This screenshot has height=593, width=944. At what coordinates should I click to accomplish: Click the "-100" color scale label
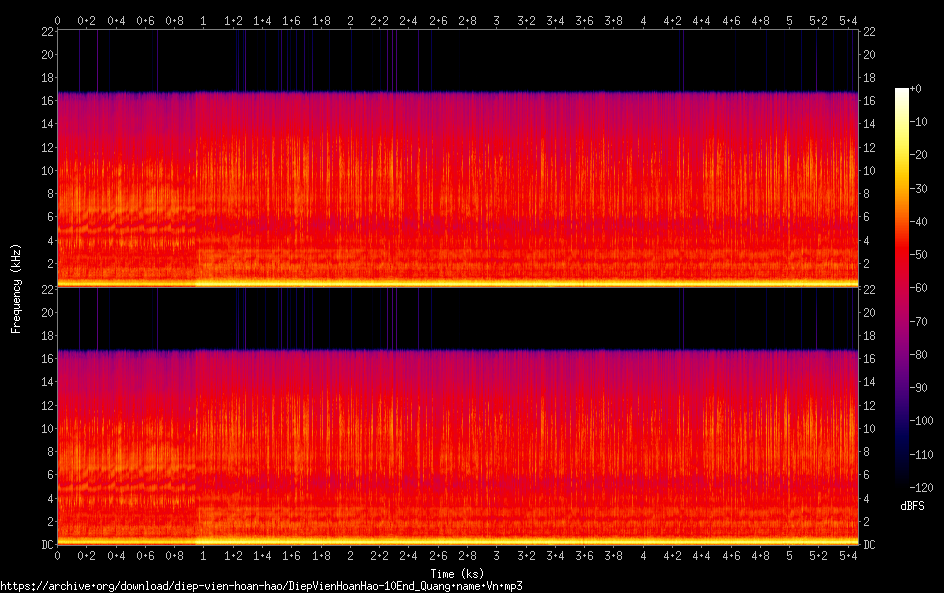coord(921,421)
